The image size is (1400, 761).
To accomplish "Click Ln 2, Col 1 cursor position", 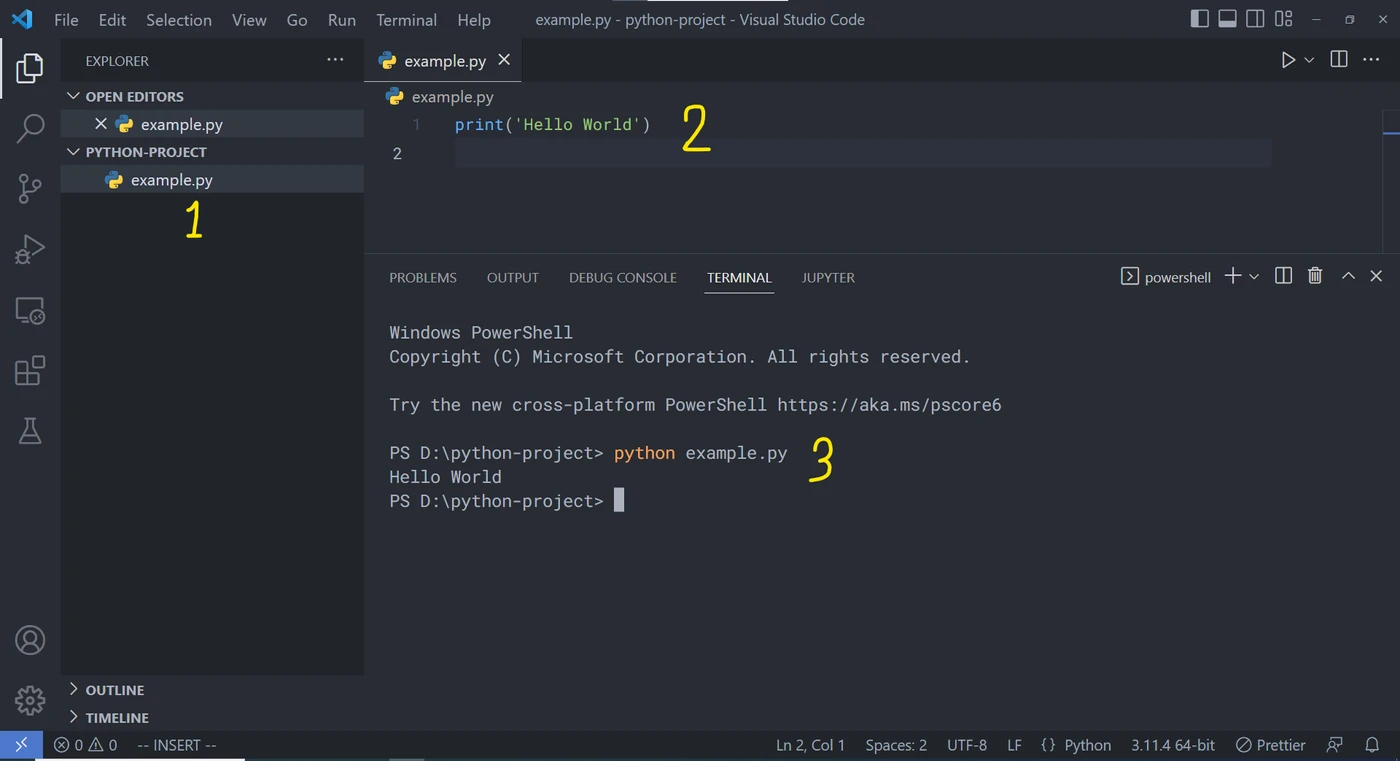I will coord(810,745).
